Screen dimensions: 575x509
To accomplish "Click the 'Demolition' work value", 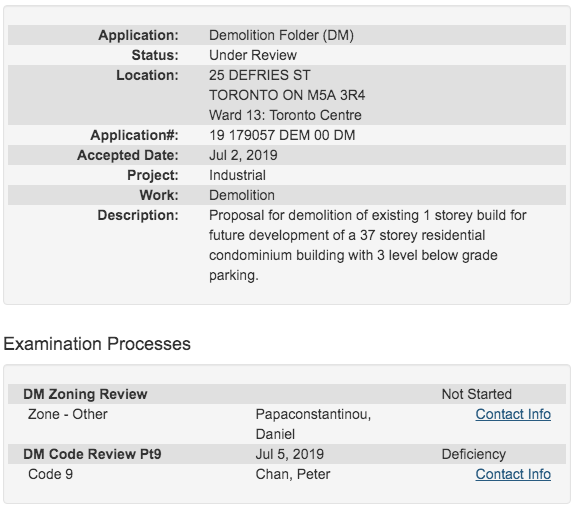I will coord(242,195).
